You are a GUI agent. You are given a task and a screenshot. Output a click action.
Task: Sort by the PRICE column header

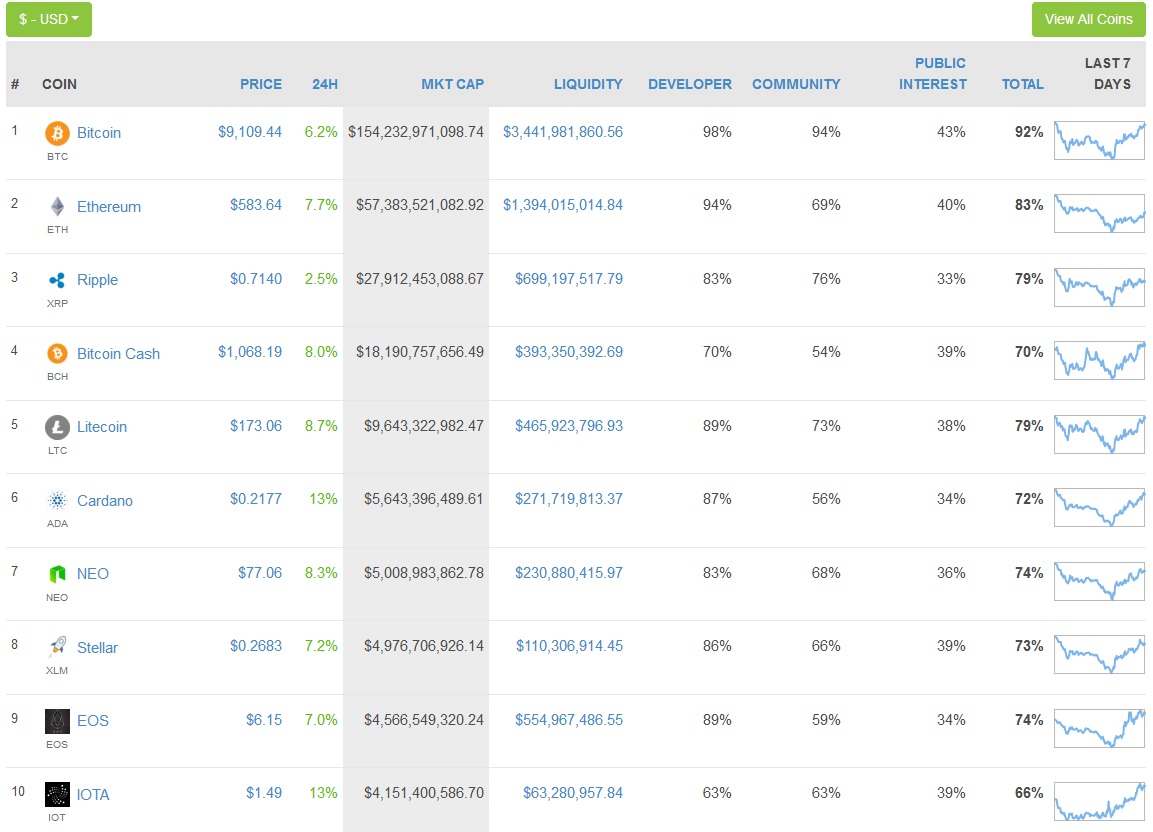[x=261, y=84]
